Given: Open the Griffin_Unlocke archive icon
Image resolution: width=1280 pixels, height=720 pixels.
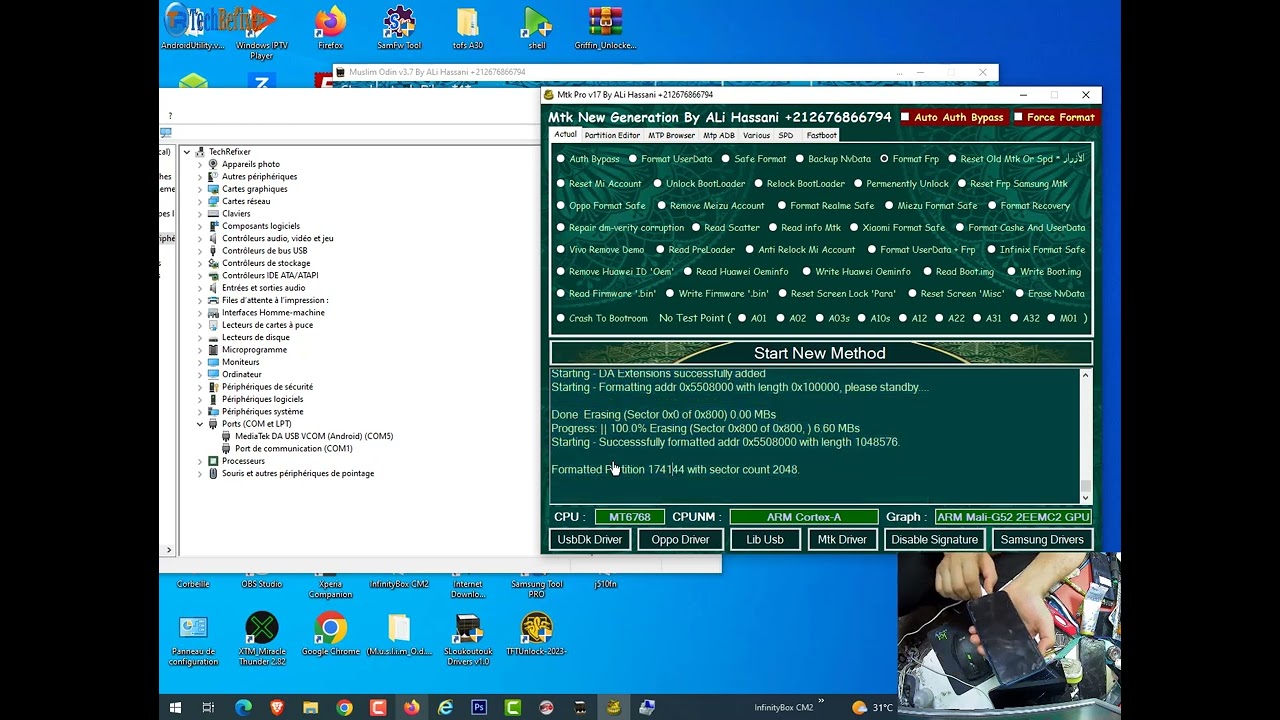Looking at the screenshot, I should pos(605,28).
